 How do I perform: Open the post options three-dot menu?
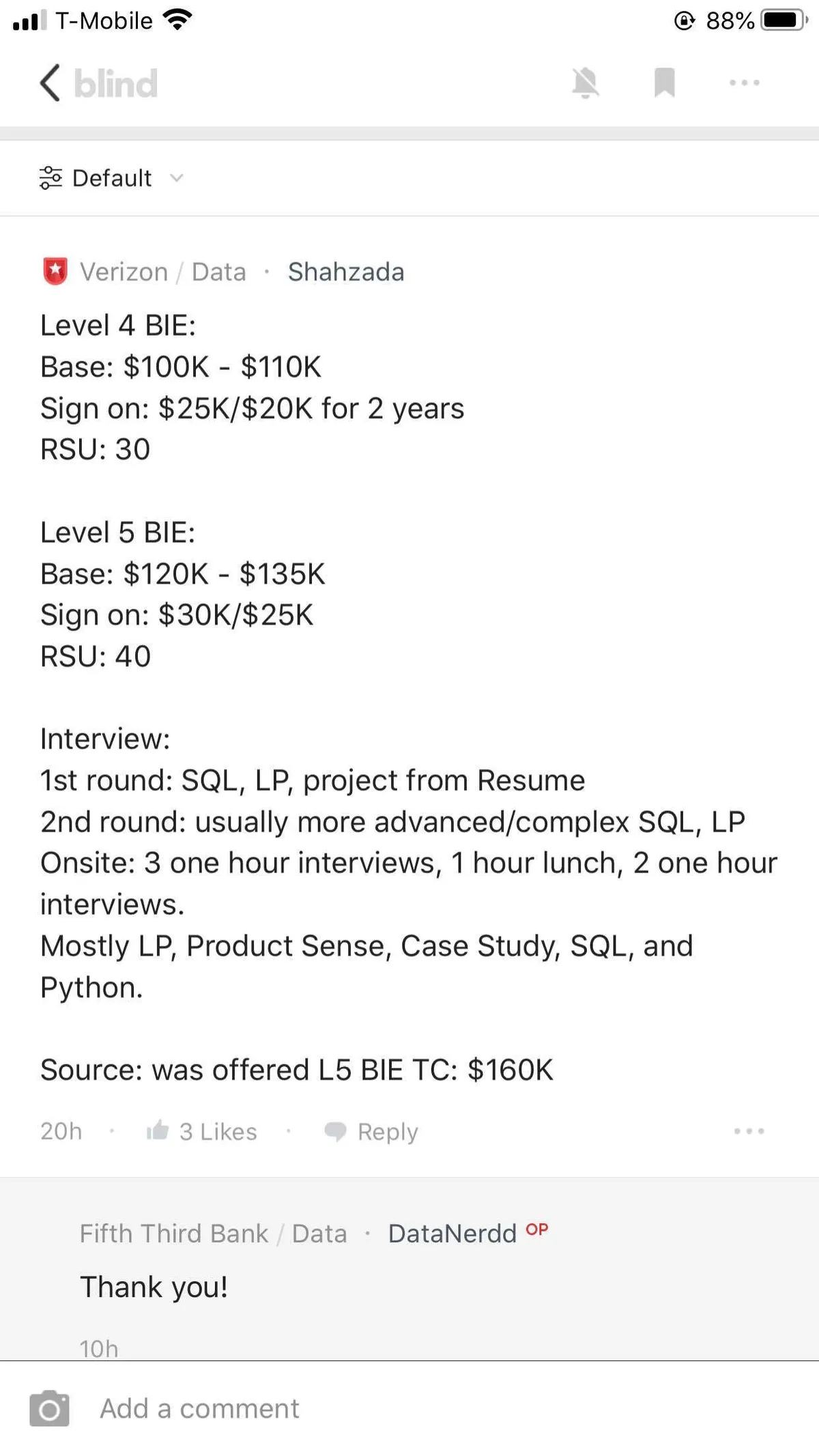(744, 83)
